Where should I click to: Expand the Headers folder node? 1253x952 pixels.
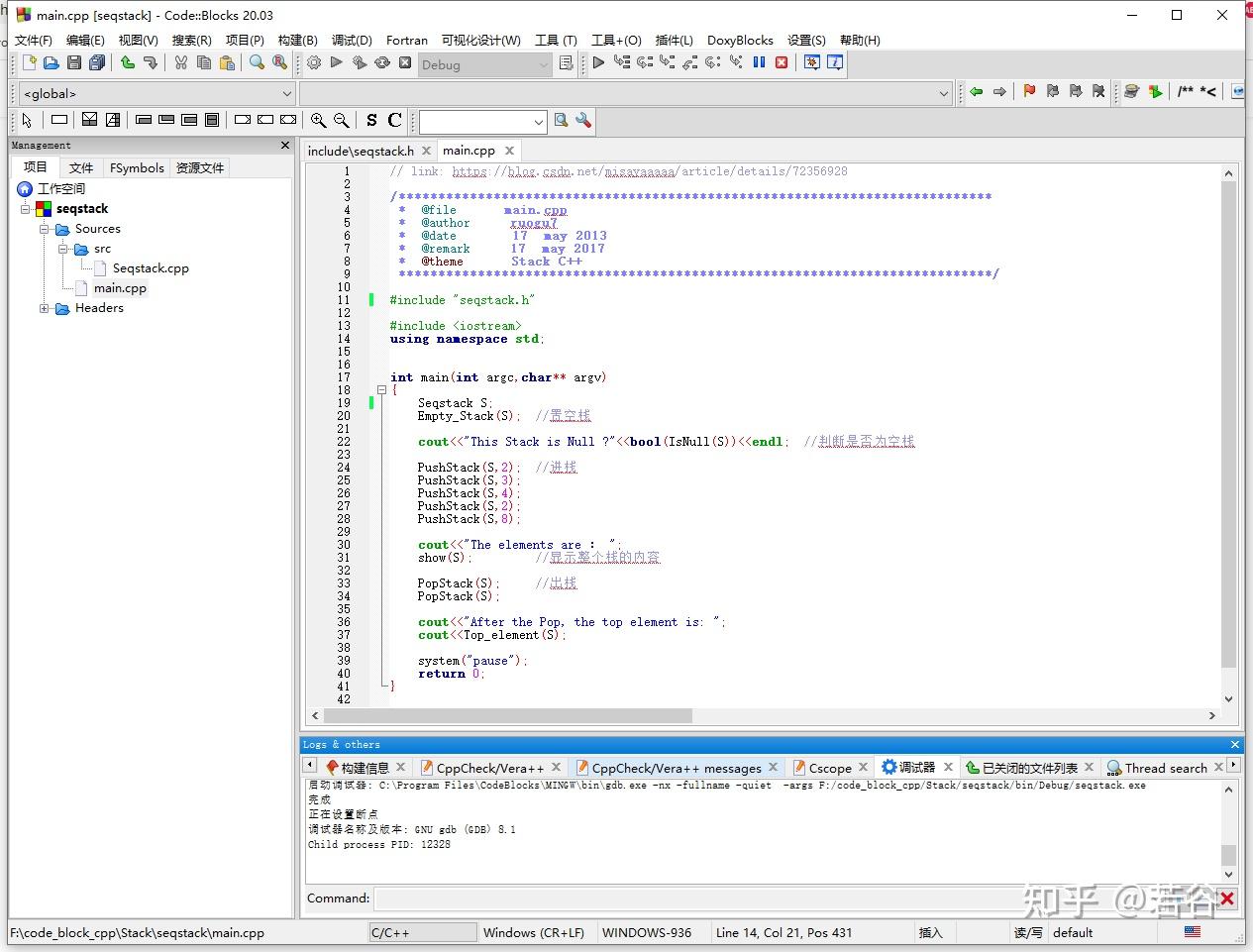[x=45, y=308]
